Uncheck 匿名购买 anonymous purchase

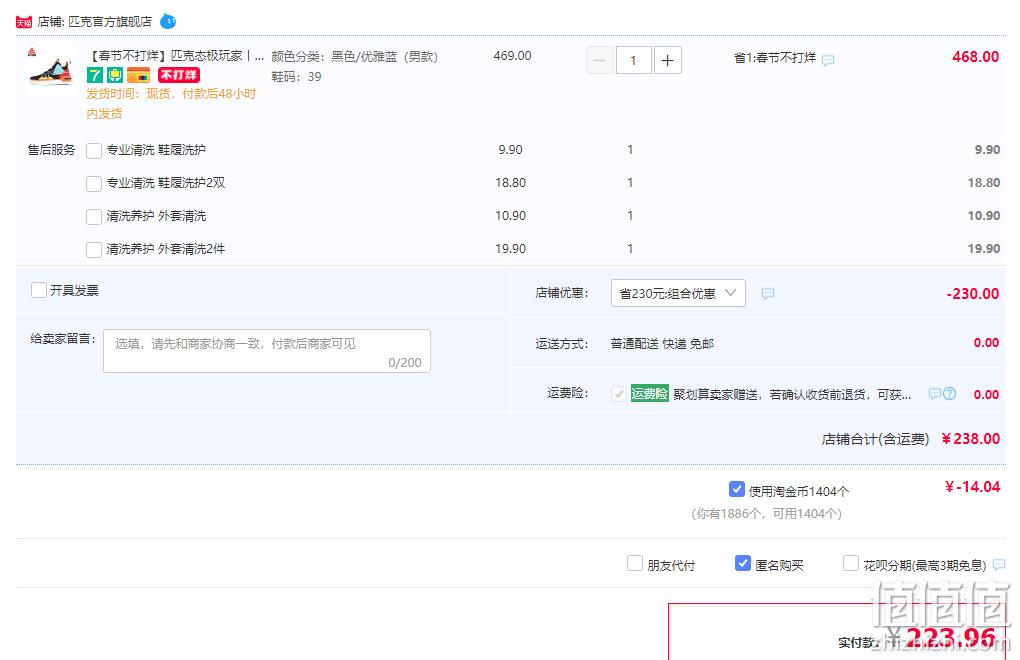coord(742,563)
